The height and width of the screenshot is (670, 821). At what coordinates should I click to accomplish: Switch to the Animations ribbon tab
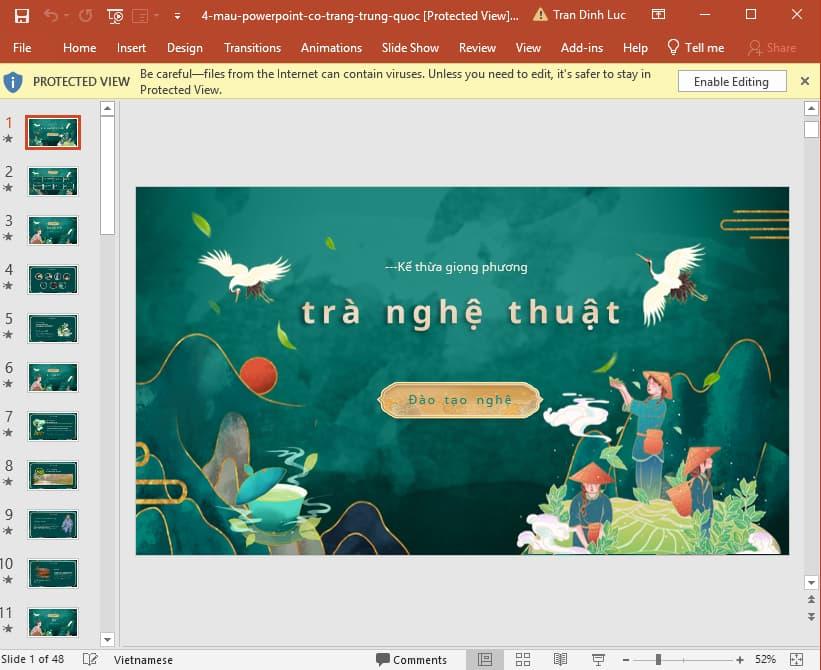pos(331,47)
